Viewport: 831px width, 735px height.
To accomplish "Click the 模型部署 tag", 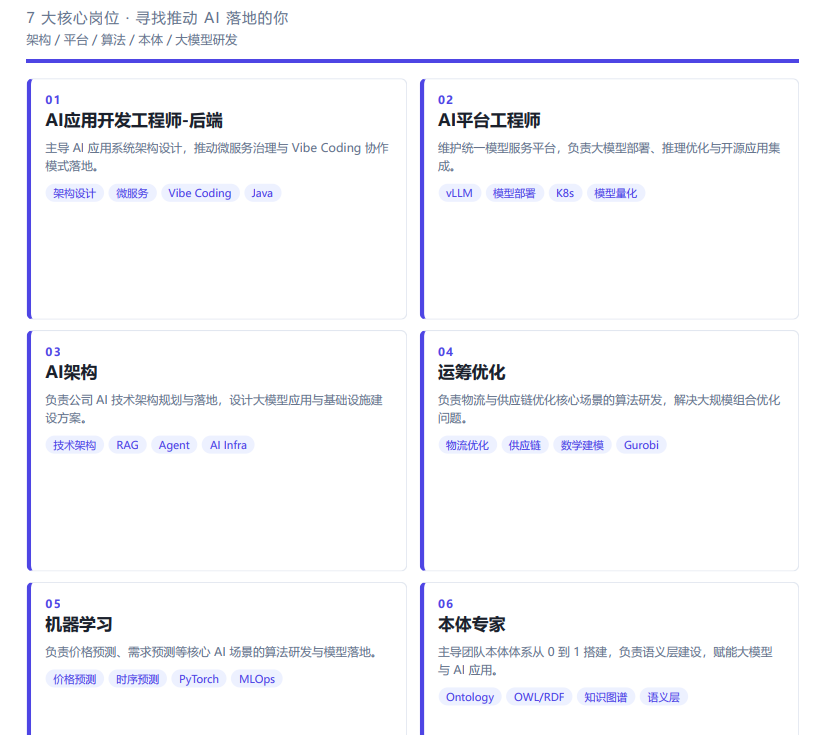I will pyautogui.click(x=514, y=193).
